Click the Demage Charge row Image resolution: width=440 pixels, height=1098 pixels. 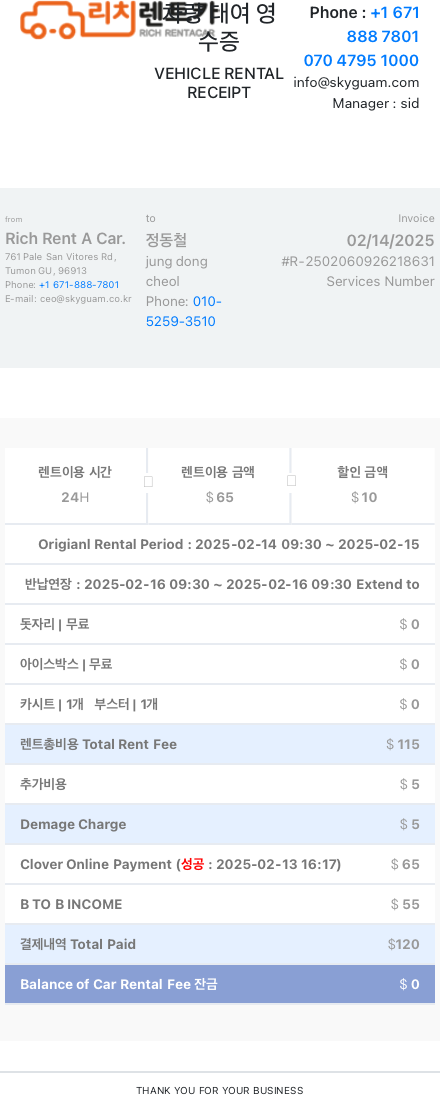click(220, 824)
